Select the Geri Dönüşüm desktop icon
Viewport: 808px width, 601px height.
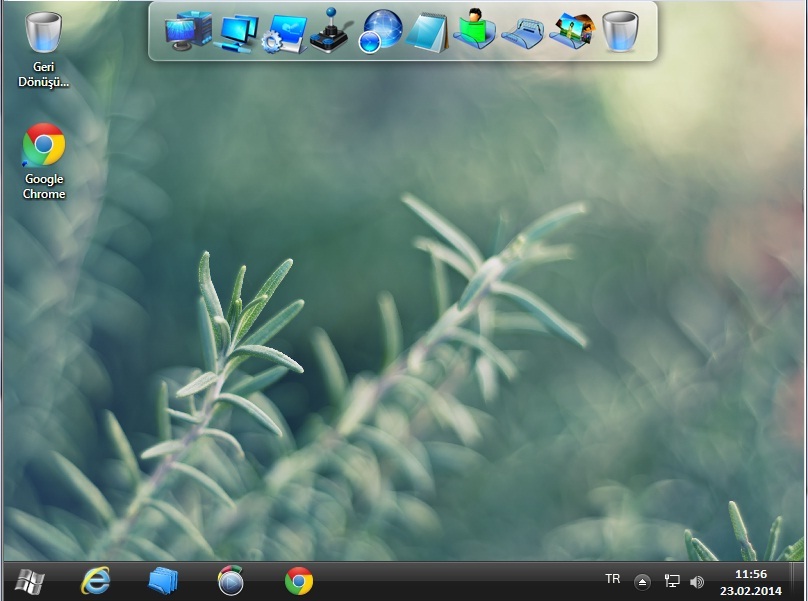[43, 50]
